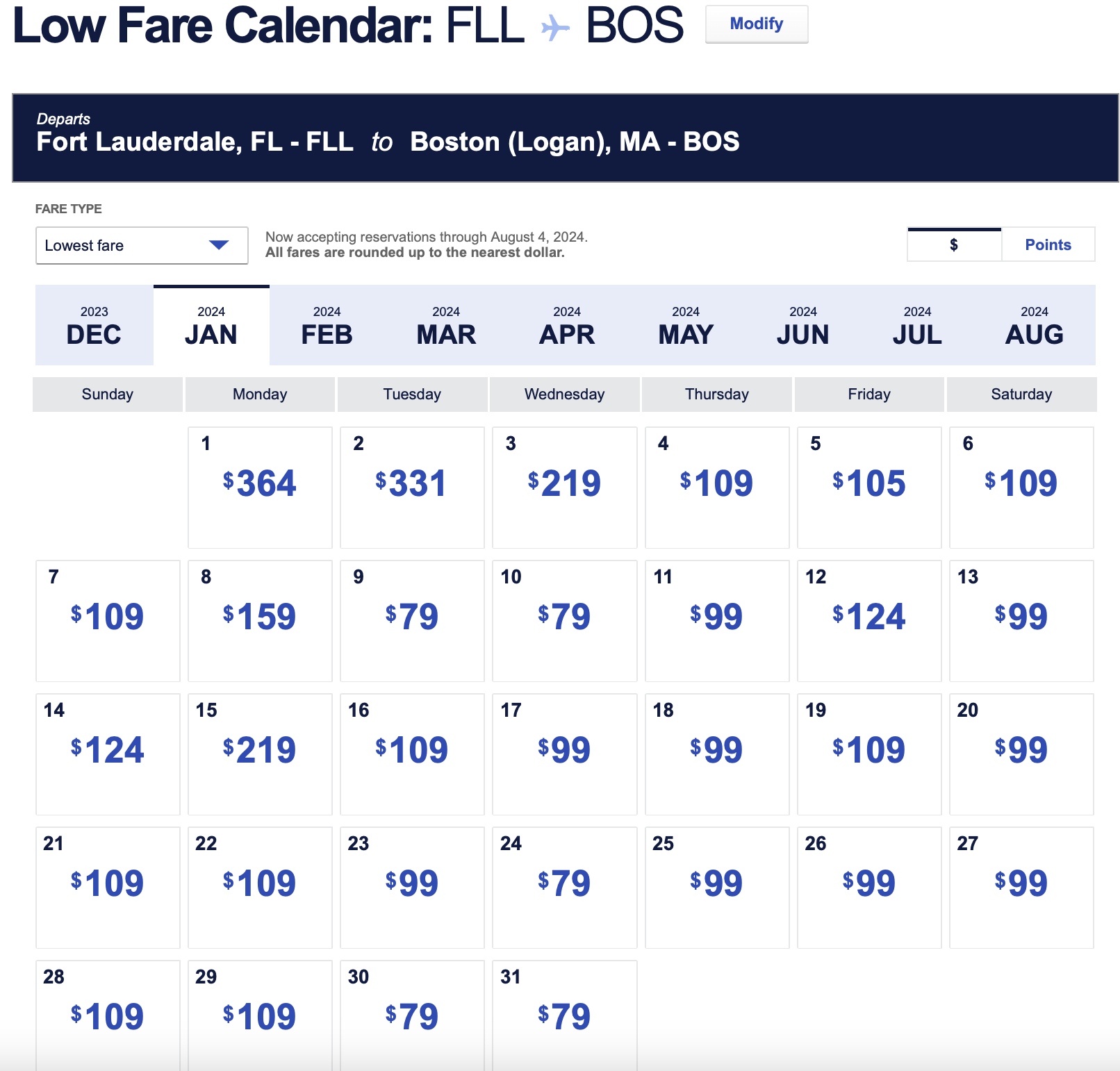Click the fare type dropdown arrow
1120x1071 pixels.
219,245
